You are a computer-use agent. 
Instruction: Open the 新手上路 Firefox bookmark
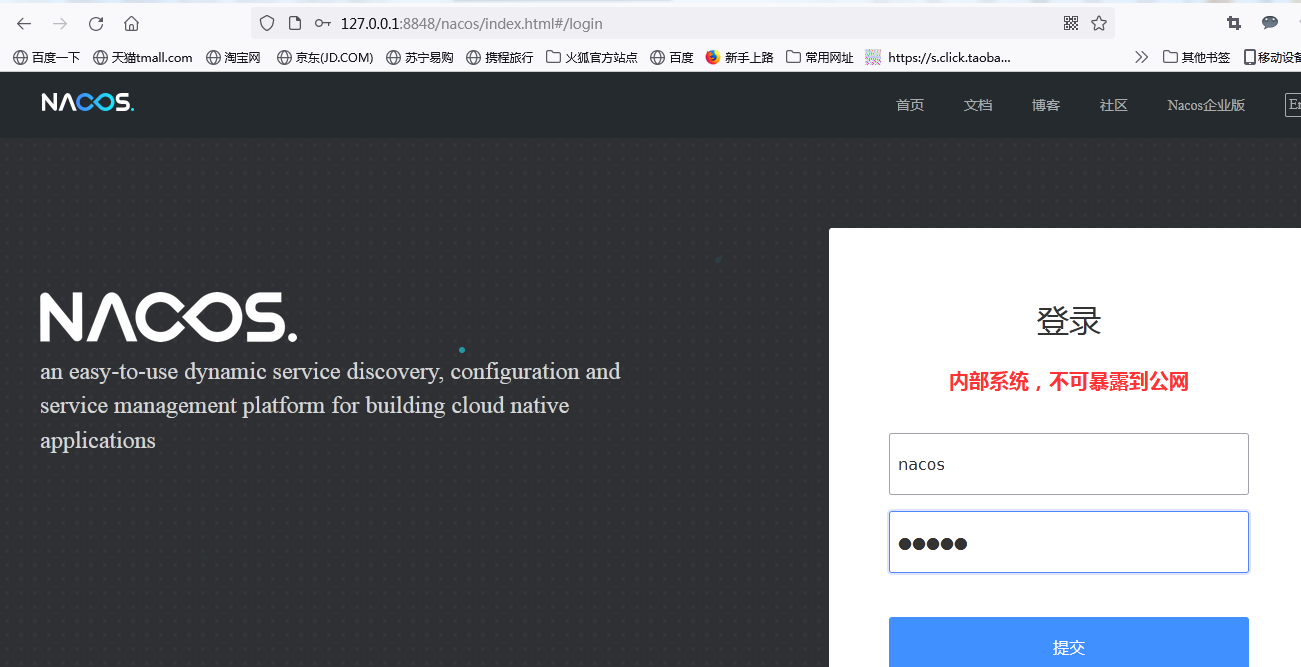[739, 57]
